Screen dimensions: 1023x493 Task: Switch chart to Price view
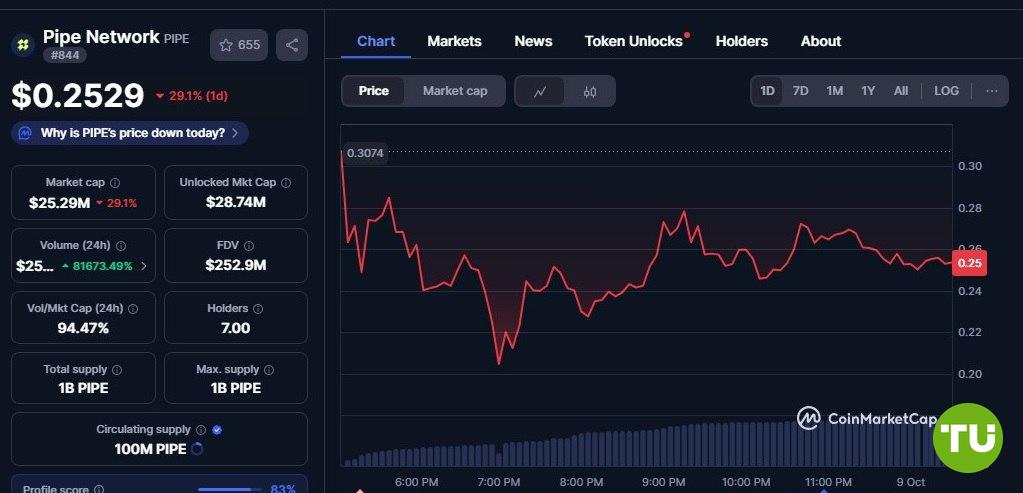click(373, 91)
